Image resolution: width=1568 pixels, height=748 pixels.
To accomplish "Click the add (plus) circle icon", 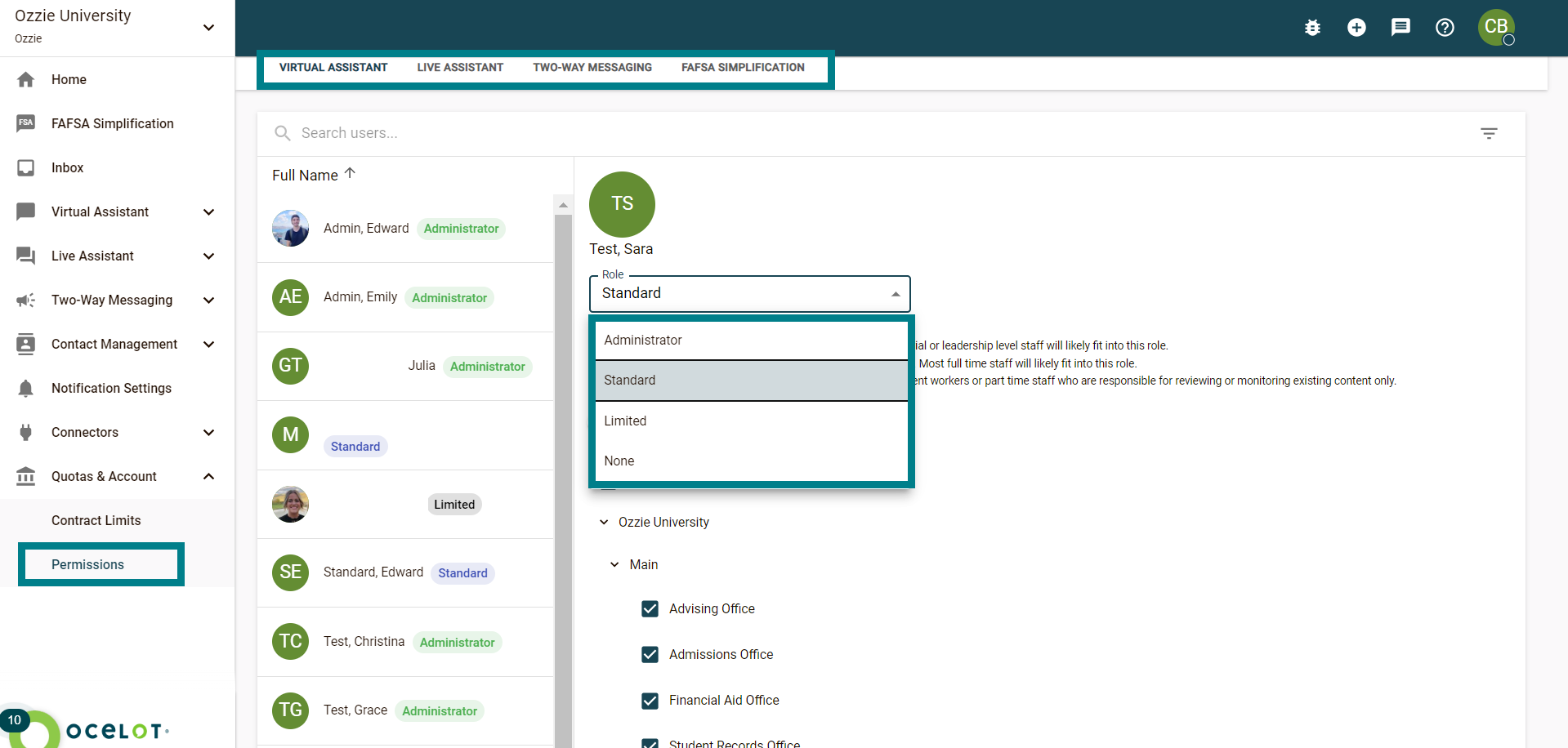I will (1356, 28).
